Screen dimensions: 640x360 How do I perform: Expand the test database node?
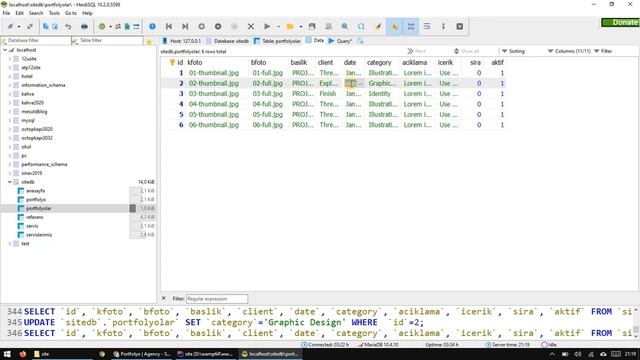tap(10, 244)
